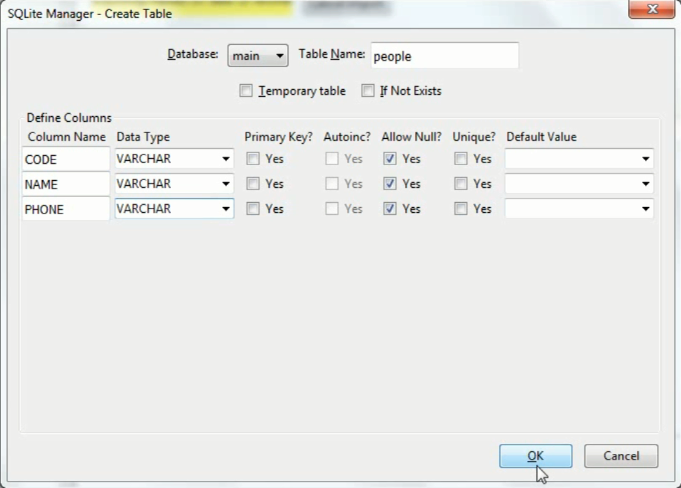Screen dimensions: 681x488
Task: Click the Unique? header label
Action: (x=474, y=137)
